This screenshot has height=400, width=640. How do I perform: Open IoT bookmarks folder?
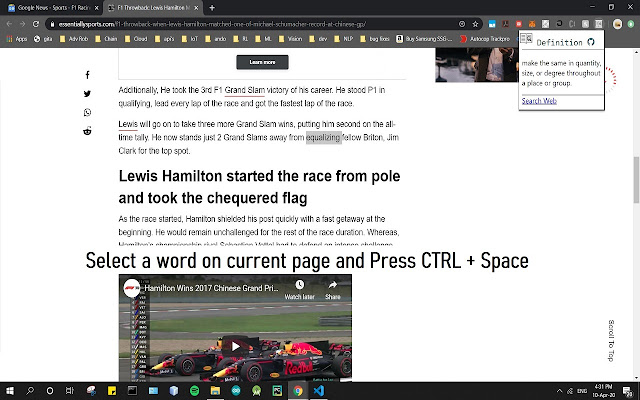(190, 39)
